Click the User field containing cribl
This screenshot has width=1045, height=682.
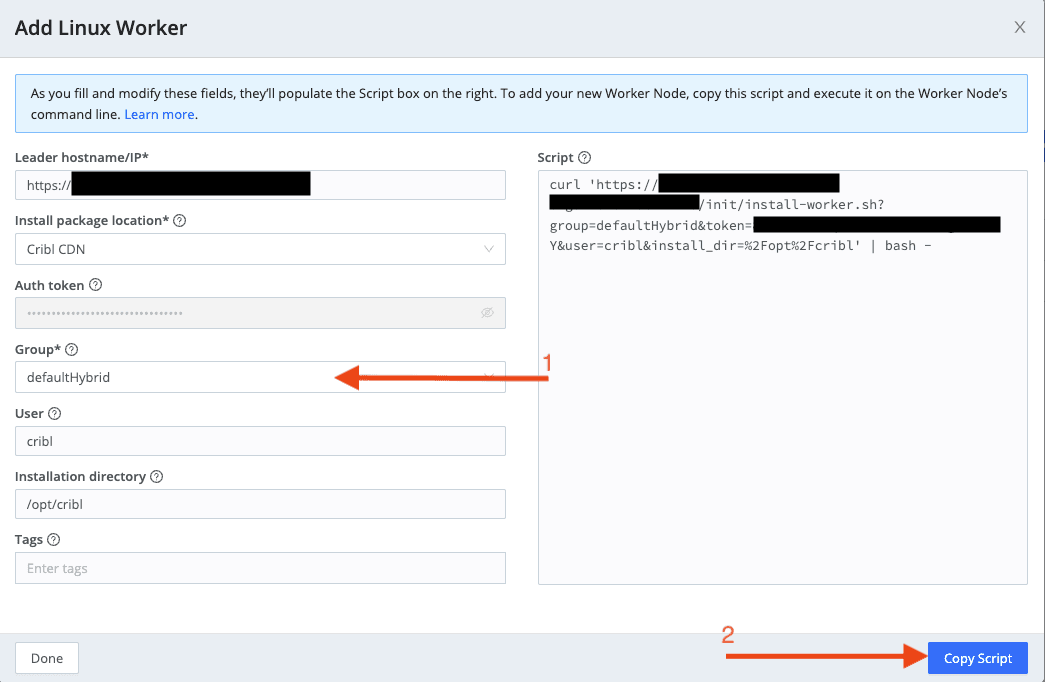tap(260, 441)
